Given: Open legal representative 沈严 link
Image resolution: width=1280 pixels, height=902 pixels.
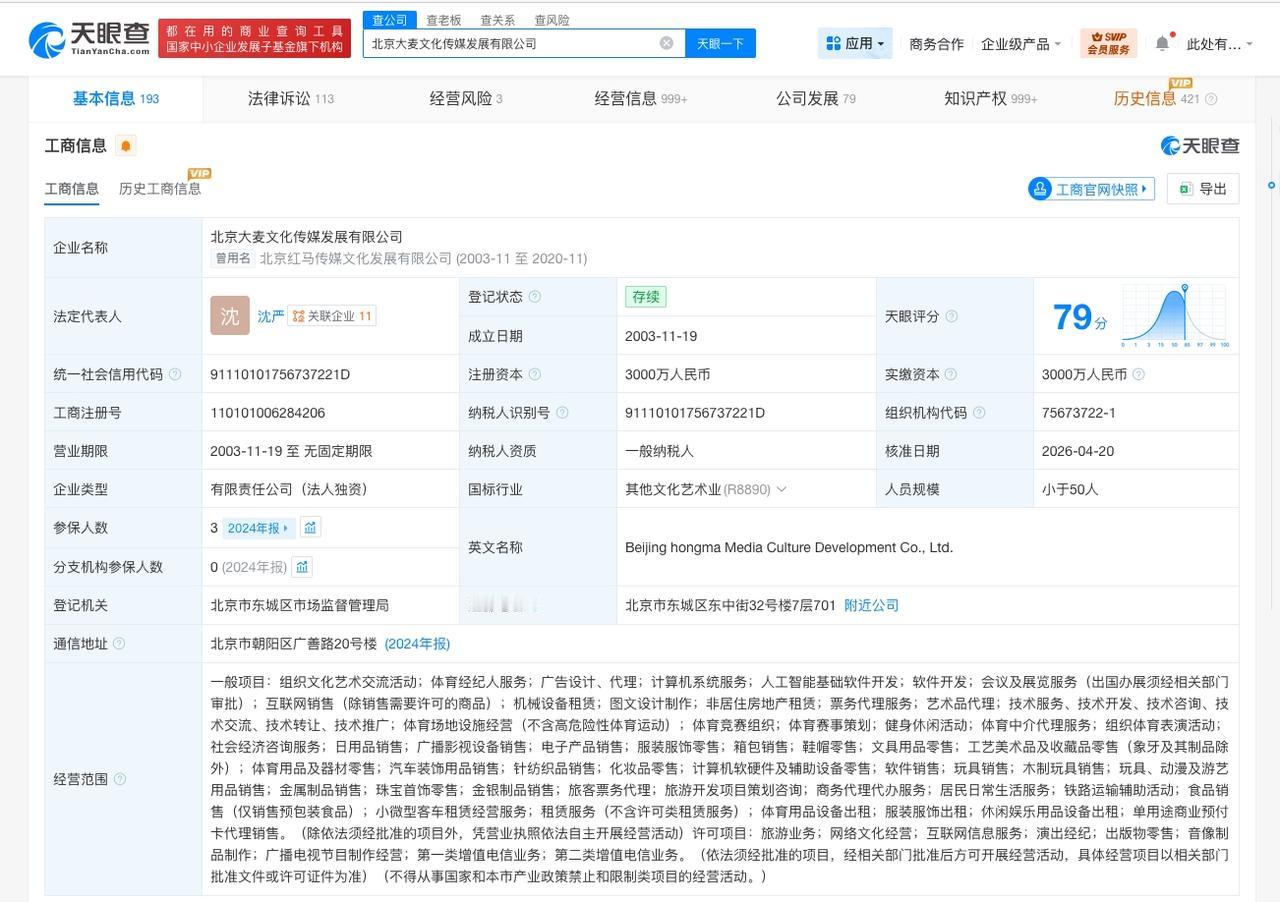Looking at the screenshot, I should 271,316.
